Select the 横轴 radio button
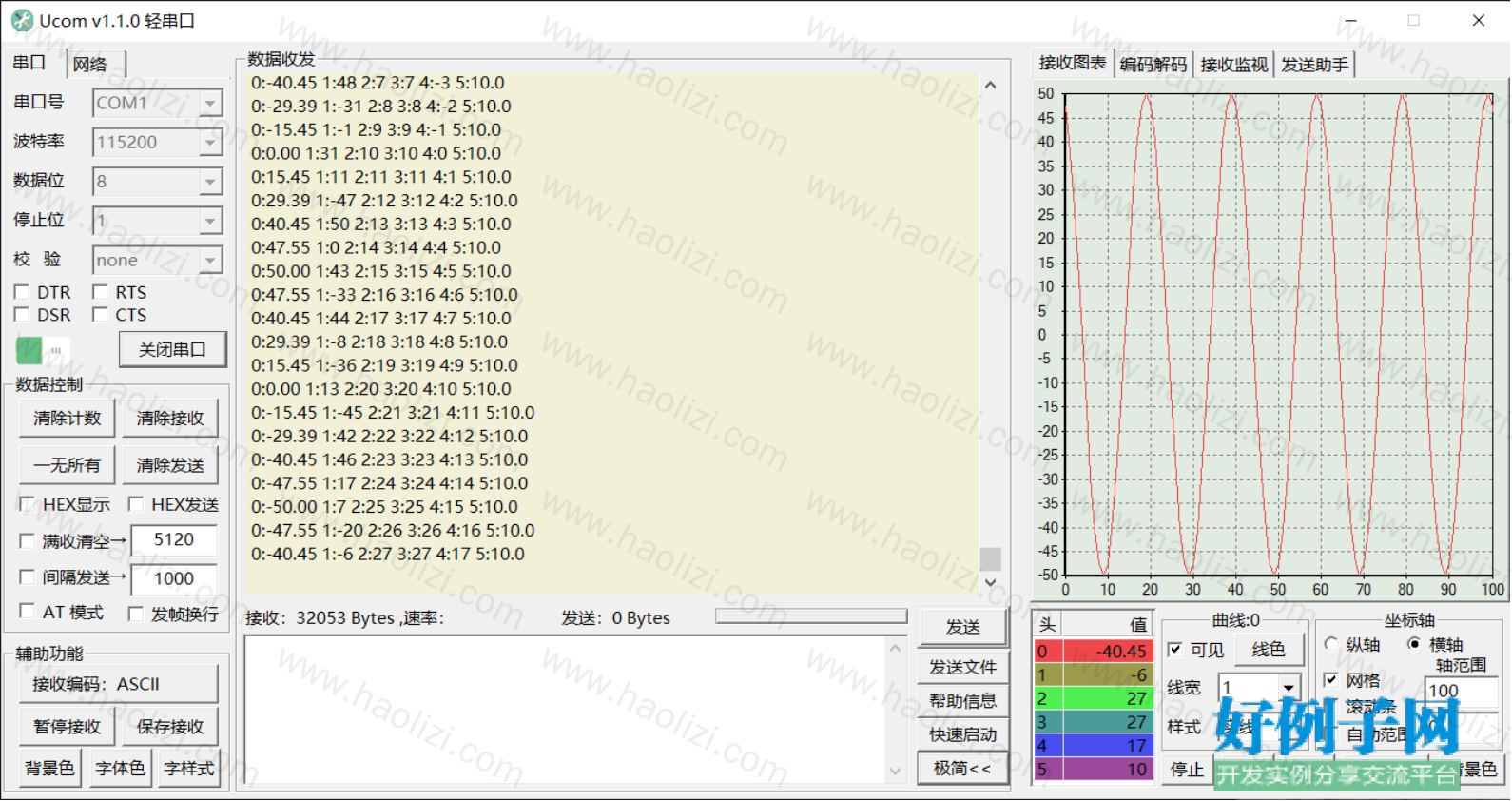 1414,644
